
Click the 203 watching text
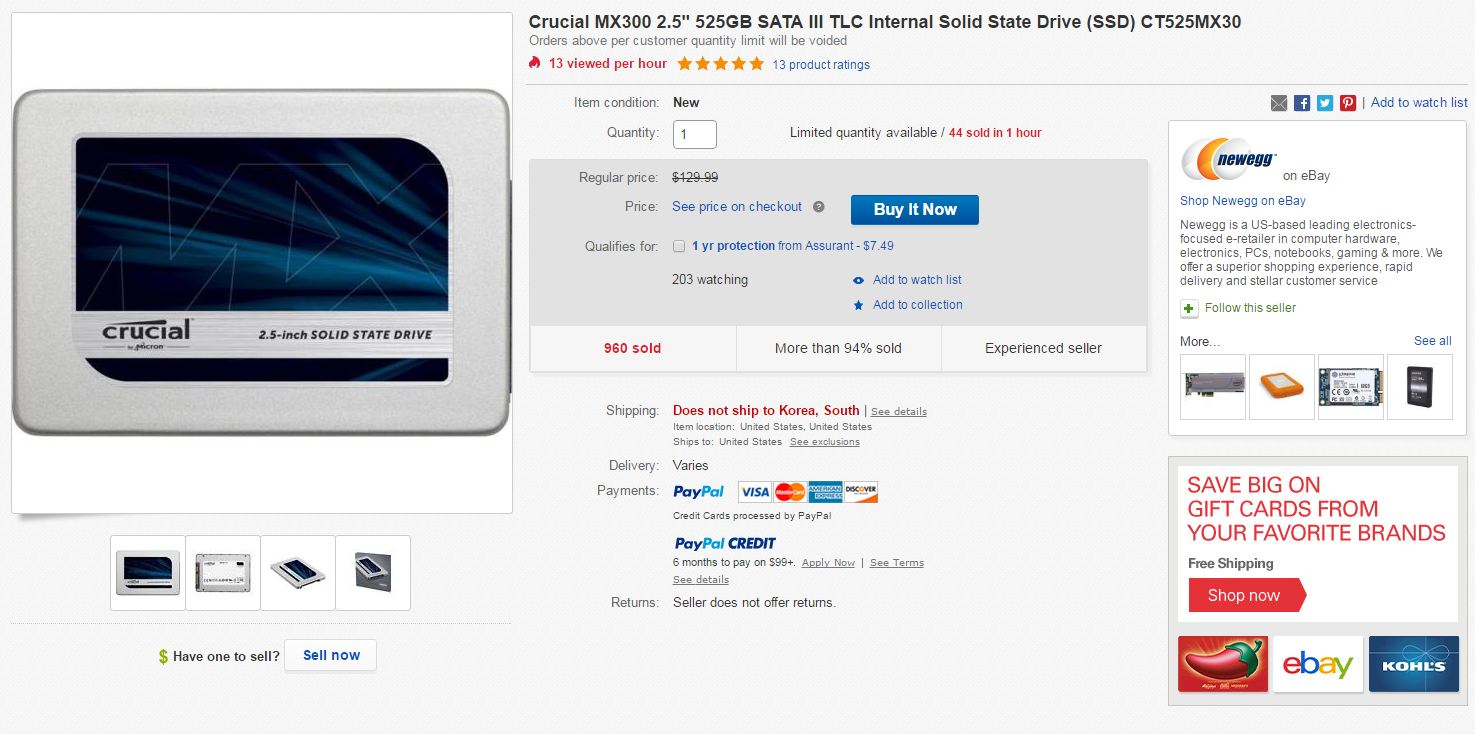[710, 280]
